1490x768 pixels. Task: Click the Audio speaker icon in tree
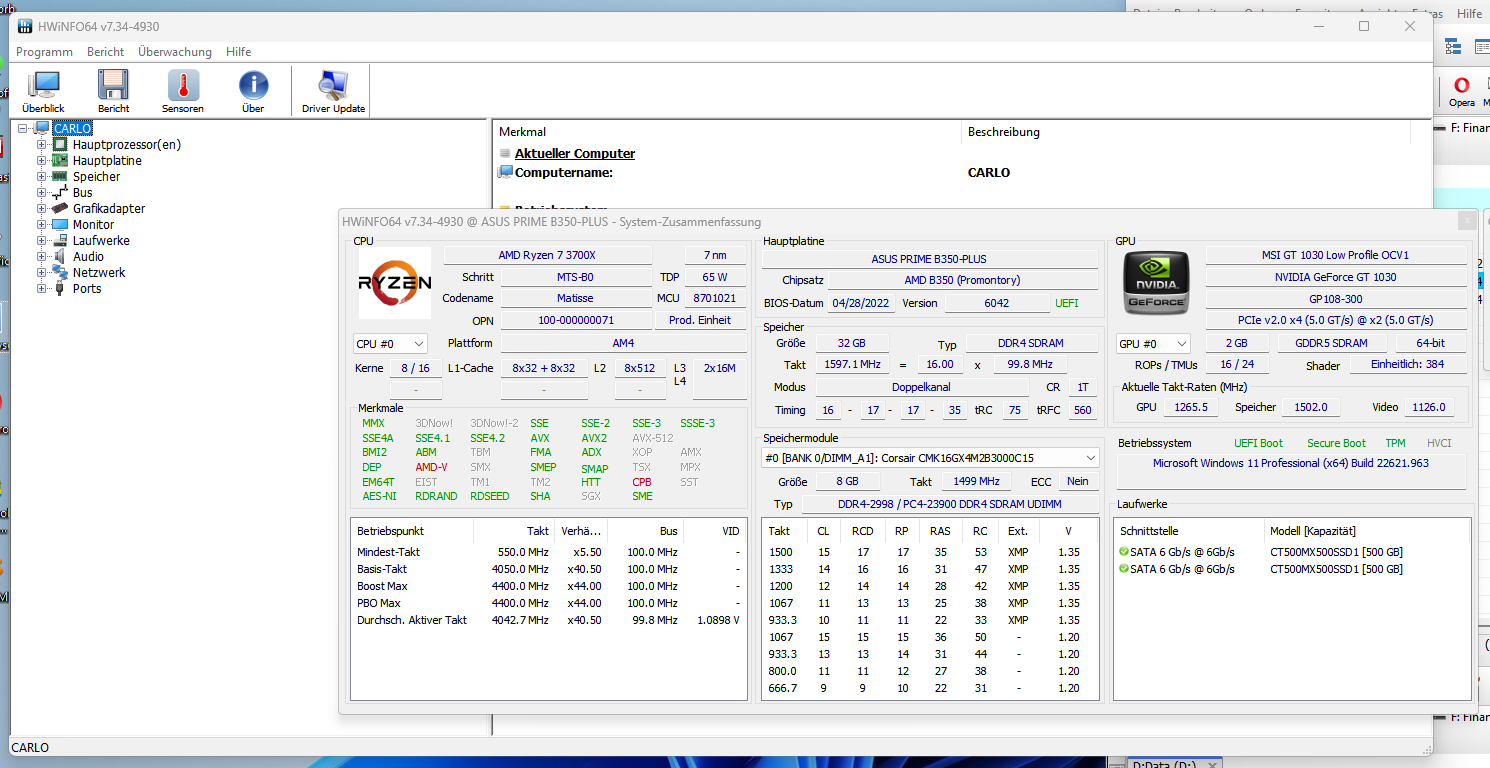tap(60, 257)
